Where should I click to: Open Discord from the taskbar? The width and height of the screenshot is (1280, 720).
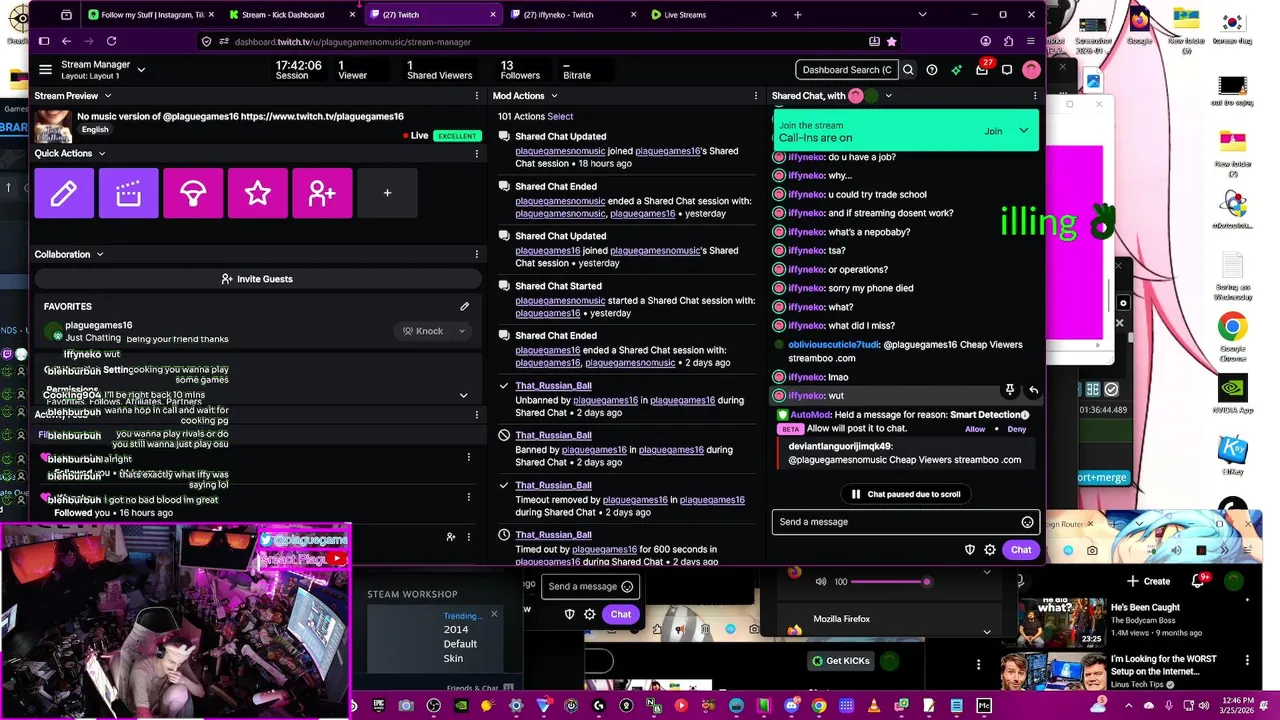click(792, 706)
